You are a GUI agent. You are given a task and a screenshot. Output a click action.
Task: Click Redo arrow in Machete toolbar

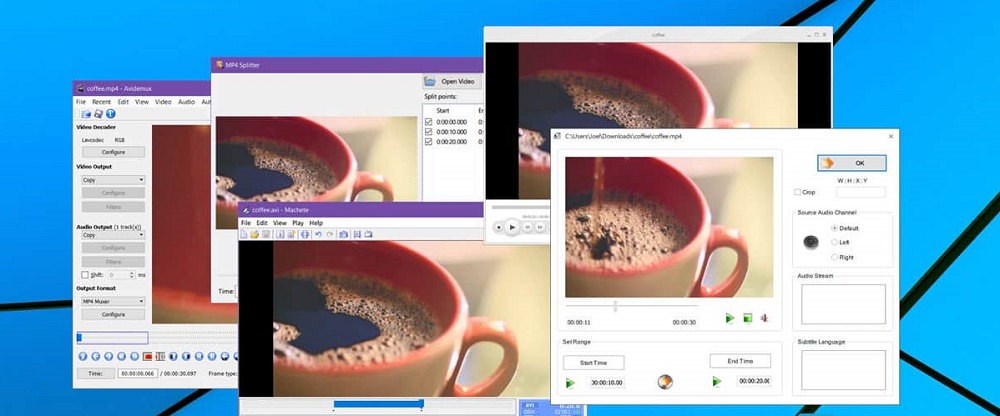coord(330,234)
